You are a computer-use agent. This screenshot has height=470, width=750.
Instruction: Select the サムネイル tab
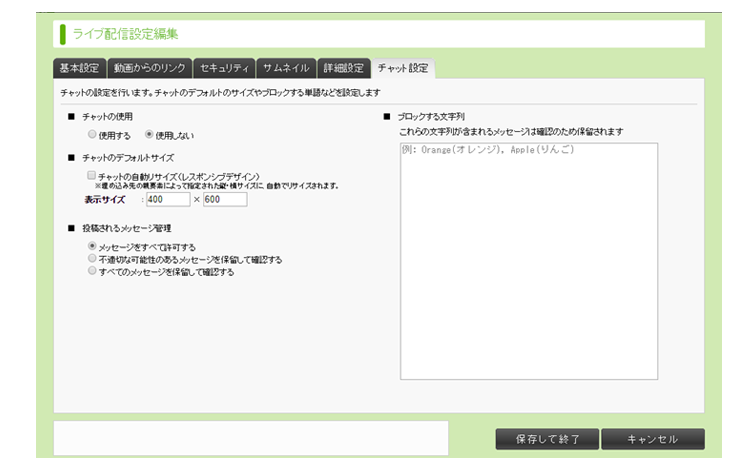(x=286, y=68)
